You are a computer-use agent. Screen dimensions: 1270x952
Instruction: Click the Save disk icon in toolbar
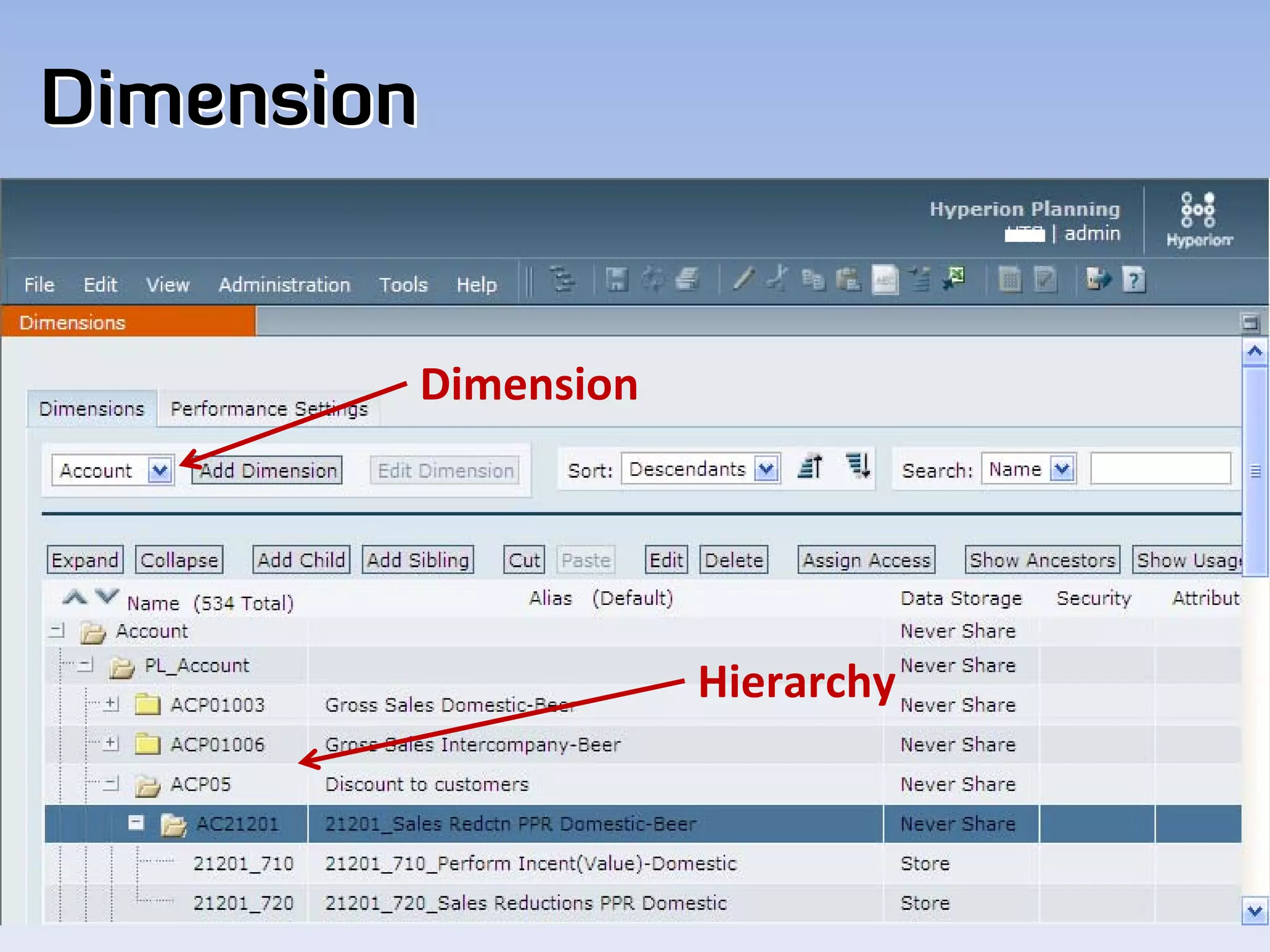616,280
